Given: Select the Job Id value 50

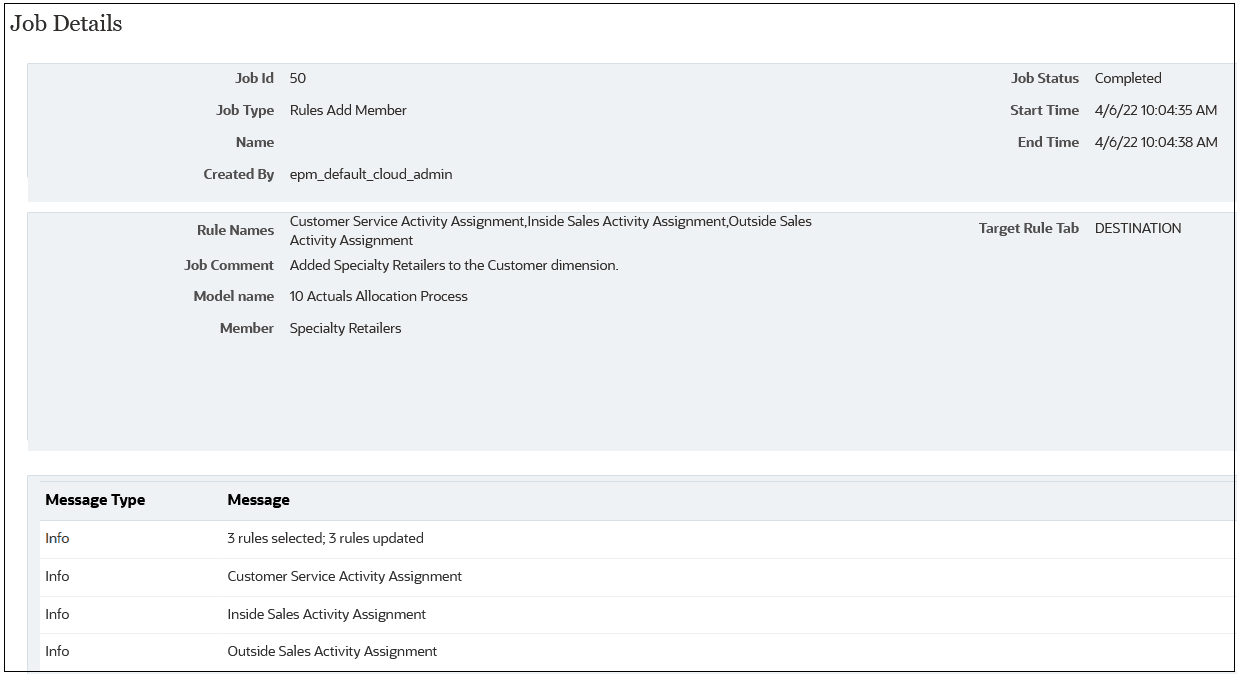Looking at the screenshot, I should 297,78.
